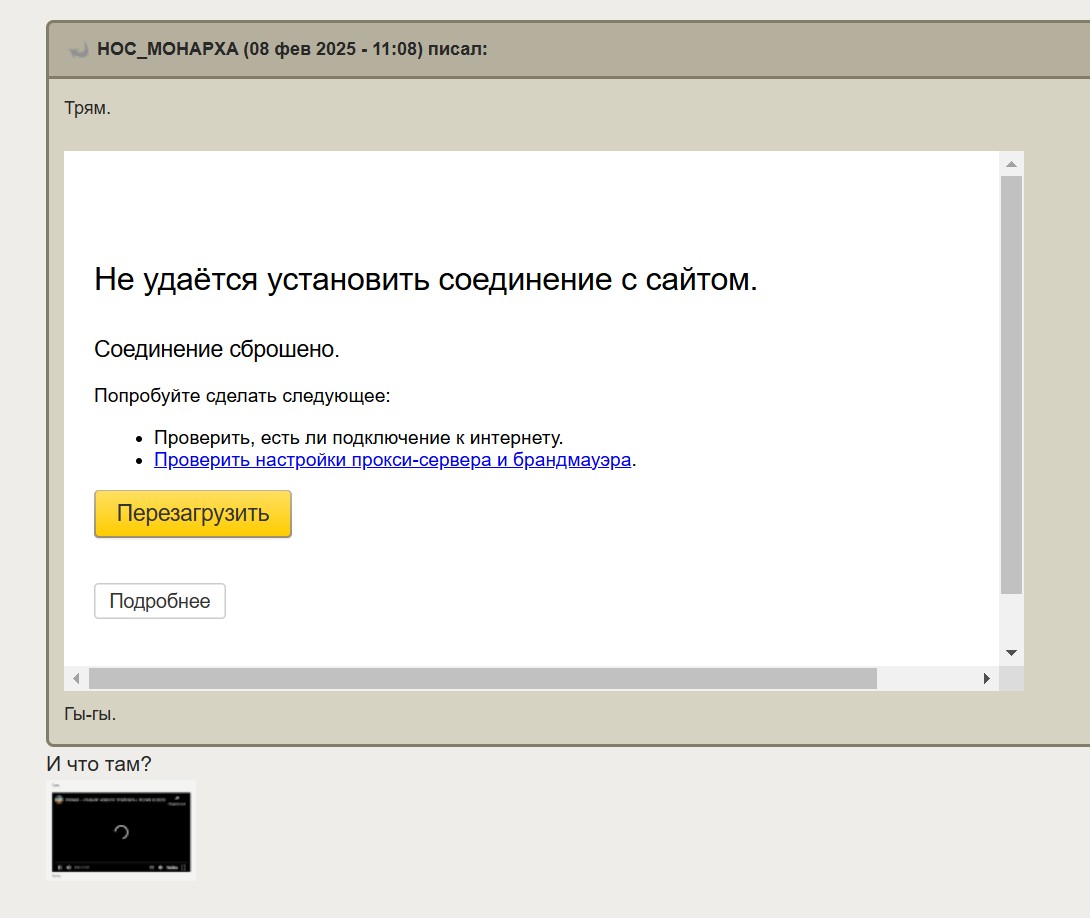Click the vertical scrollbar up arrow
Viewport: 1090px width, 918px height.
(1011, 164)
